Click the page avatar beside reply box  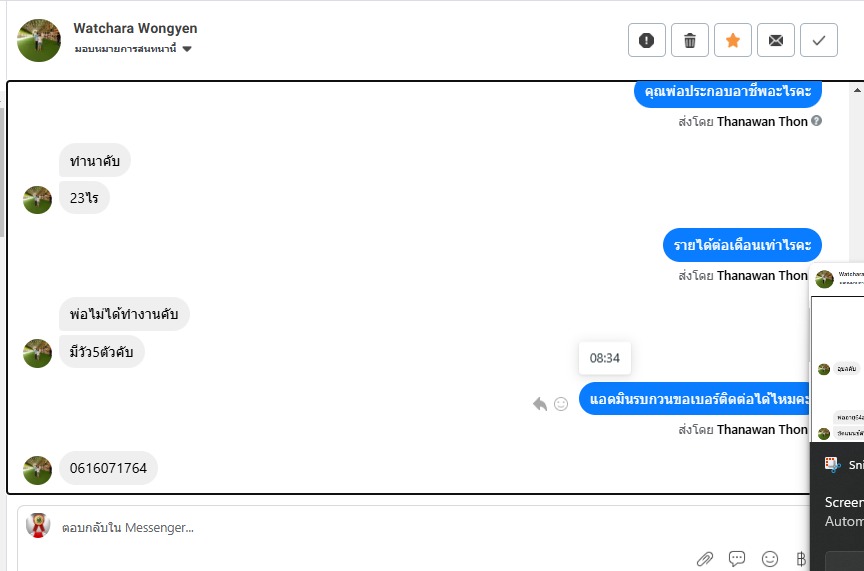tap(38, 525)
